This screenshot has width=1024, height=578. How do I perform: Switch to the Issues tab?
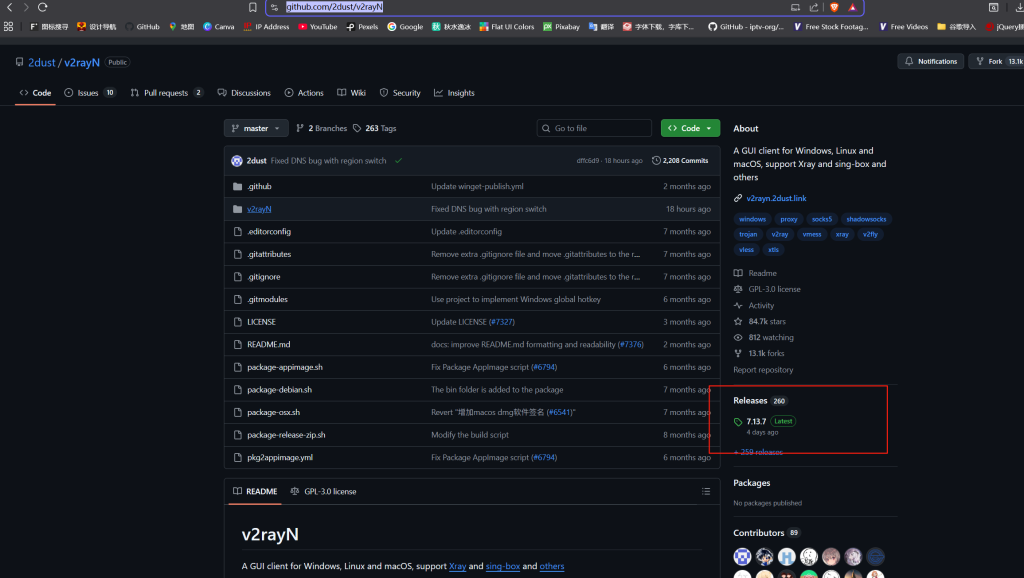(89, 93)
